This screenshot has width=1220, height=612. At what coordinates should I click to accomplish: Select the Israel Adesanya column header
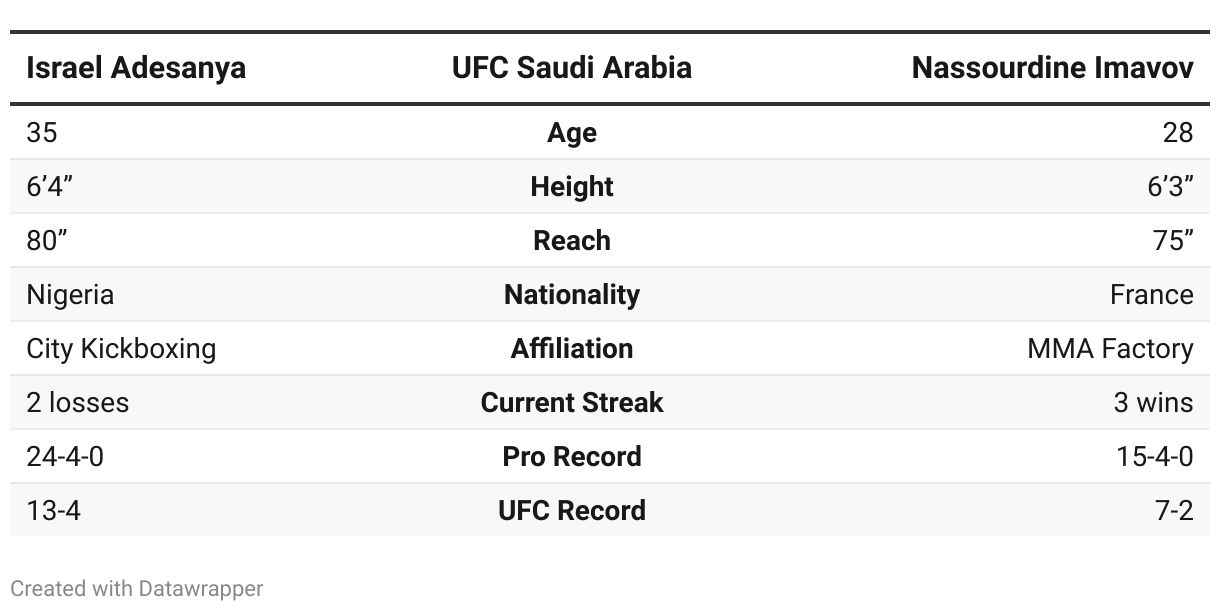[136, 68]
